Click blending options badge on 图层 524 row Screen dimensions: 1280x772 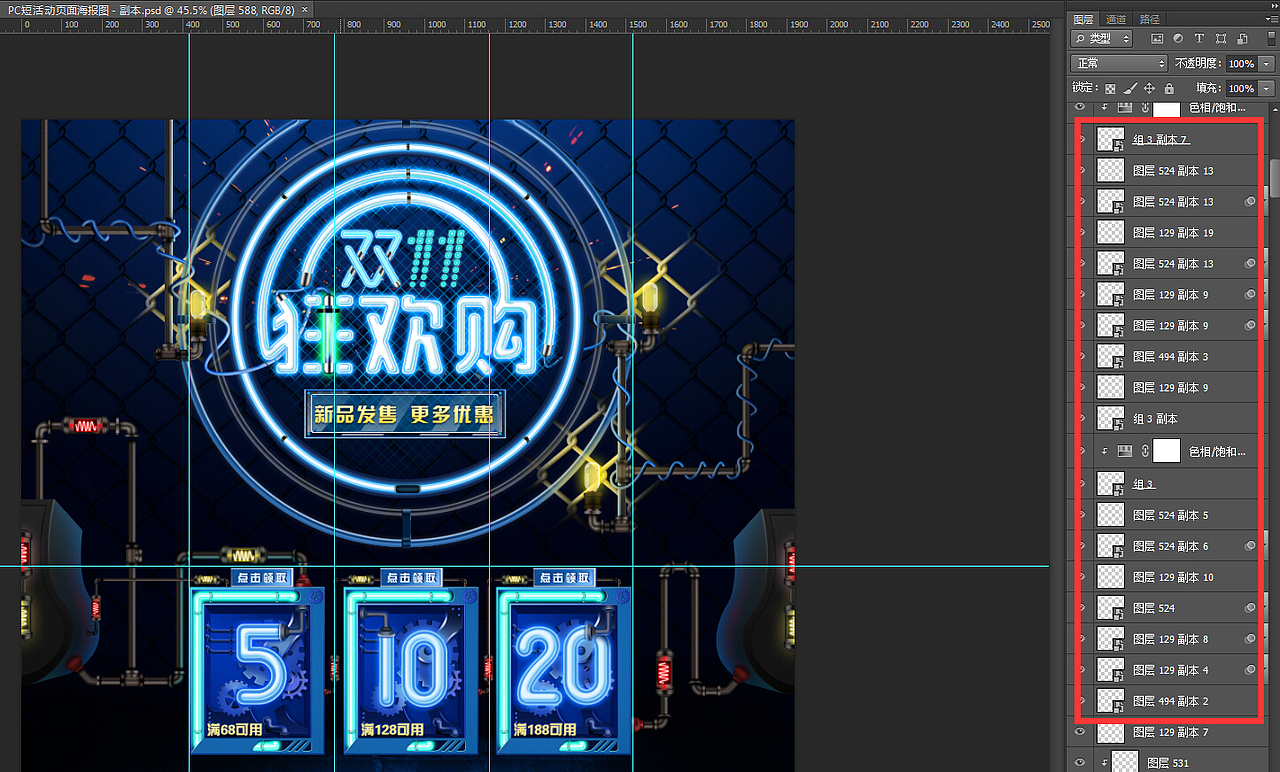[x=1250, y=608]
